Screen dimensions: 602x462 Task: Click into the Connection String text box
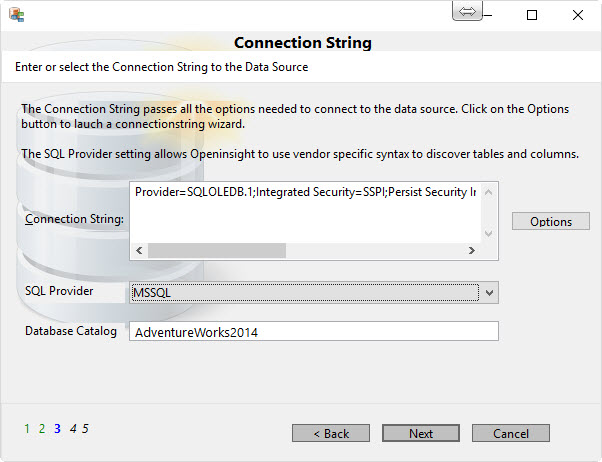pyautogui.click(x=305, y=212)
